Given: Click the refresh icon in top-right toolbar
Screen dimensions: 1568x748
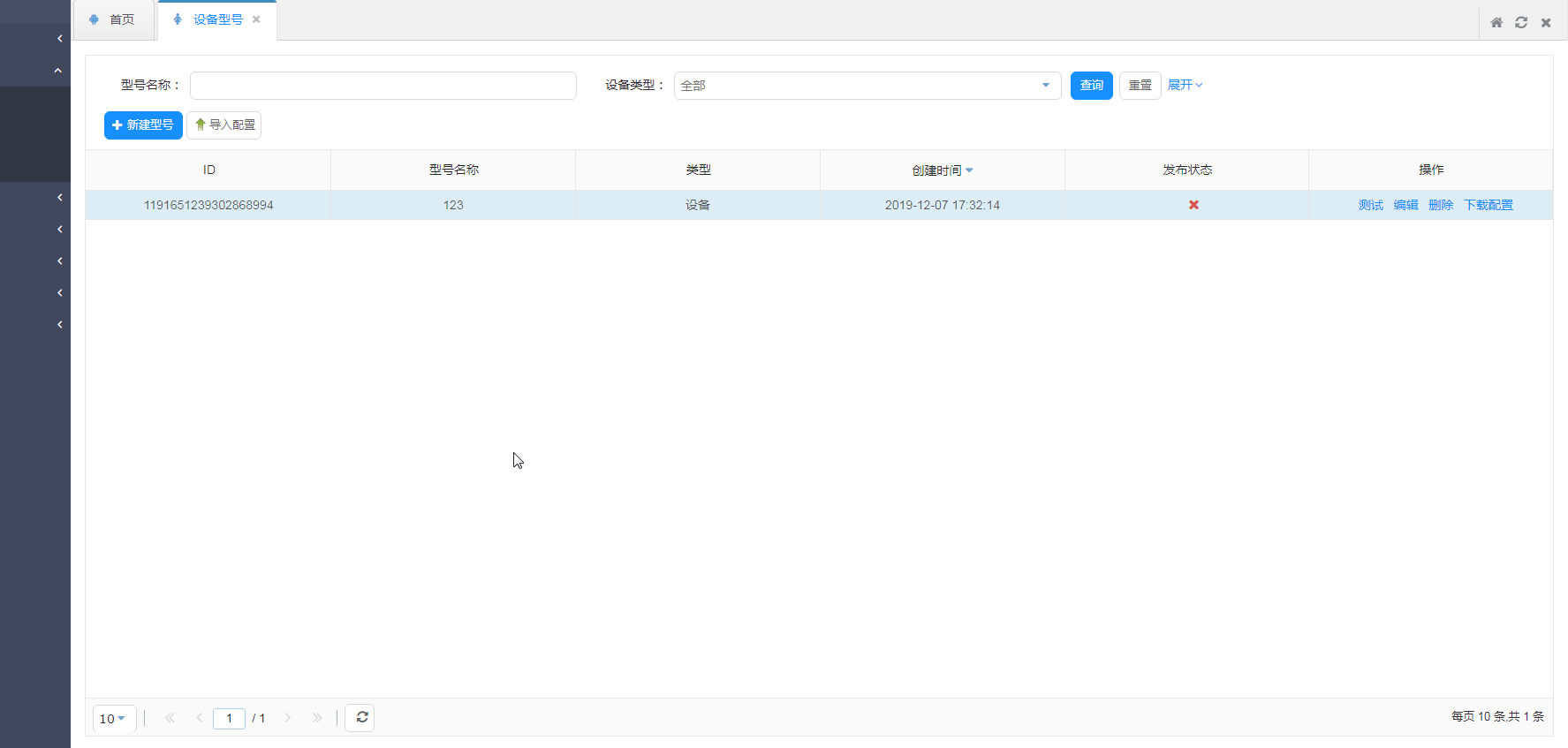Looking at the screenshot, I should point(1521,23).
